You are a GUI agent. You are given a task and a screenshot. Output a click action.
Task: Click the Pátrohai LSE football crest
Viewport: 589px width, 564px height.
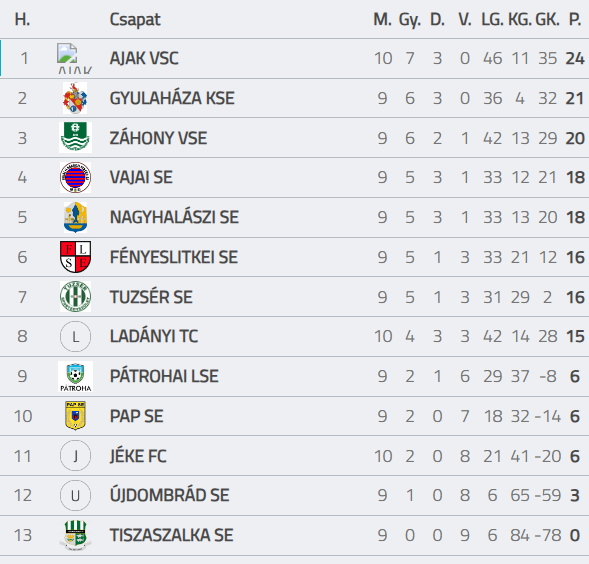coord(75,377)
